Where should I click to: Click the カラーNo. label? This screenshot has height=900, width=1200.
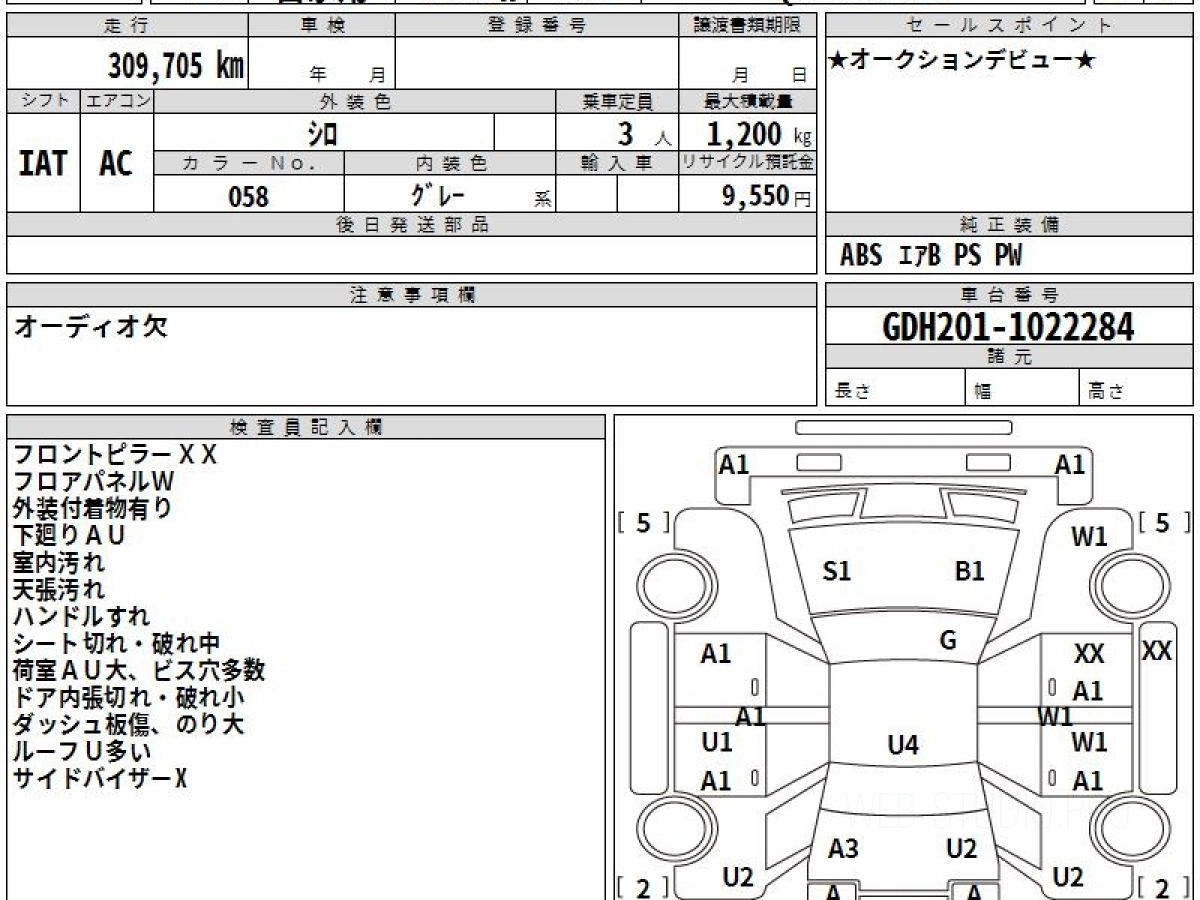(249, 163)
